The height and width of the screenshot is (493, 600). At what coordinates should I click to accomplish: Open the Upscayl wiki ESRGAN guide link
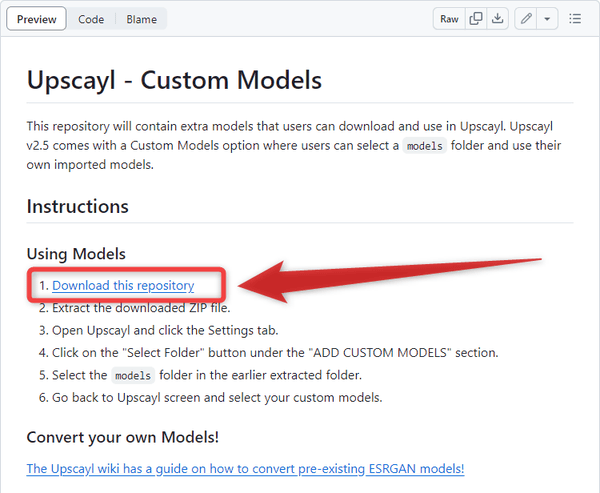click(245, 469)
